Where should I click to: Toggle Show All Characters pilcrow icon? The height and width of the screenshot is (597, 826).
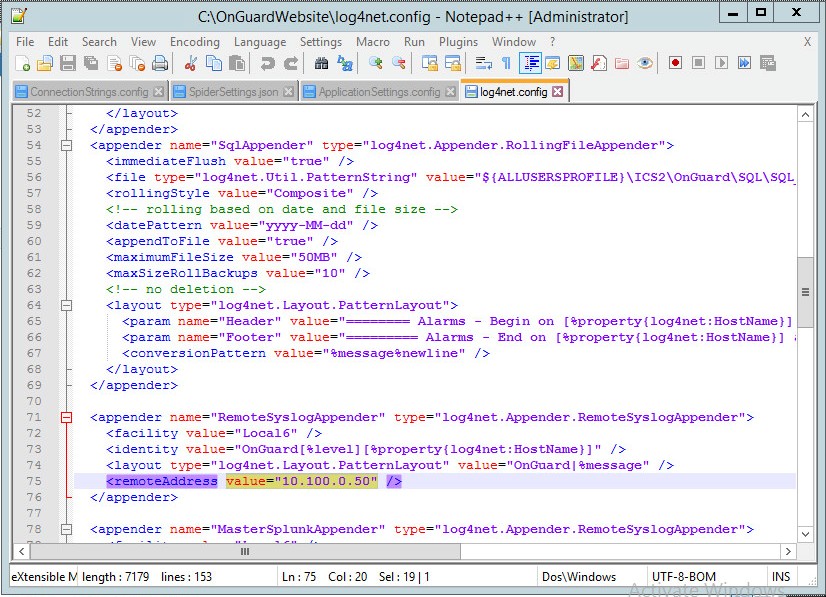pos(506,63)
